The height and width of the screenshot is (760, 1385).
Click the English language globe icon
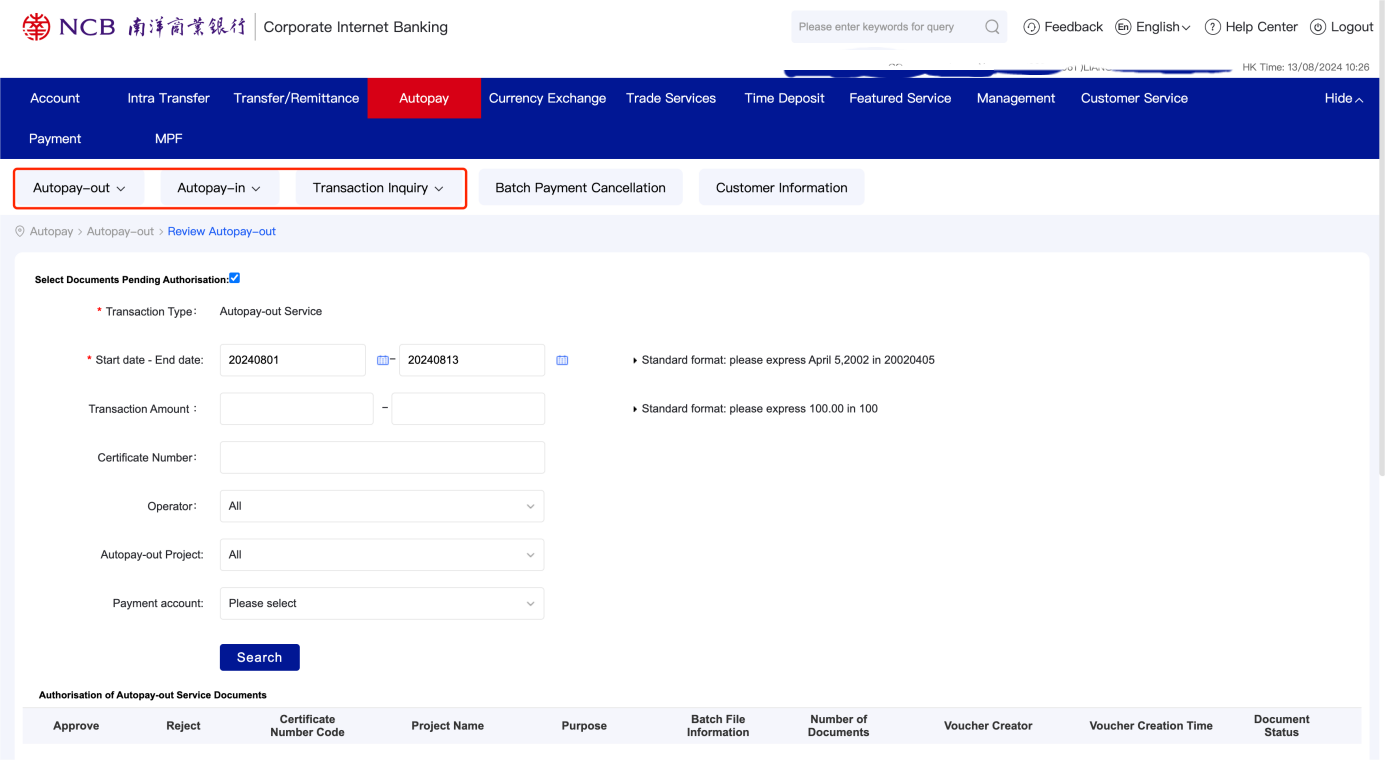(x=1123, y=27)
